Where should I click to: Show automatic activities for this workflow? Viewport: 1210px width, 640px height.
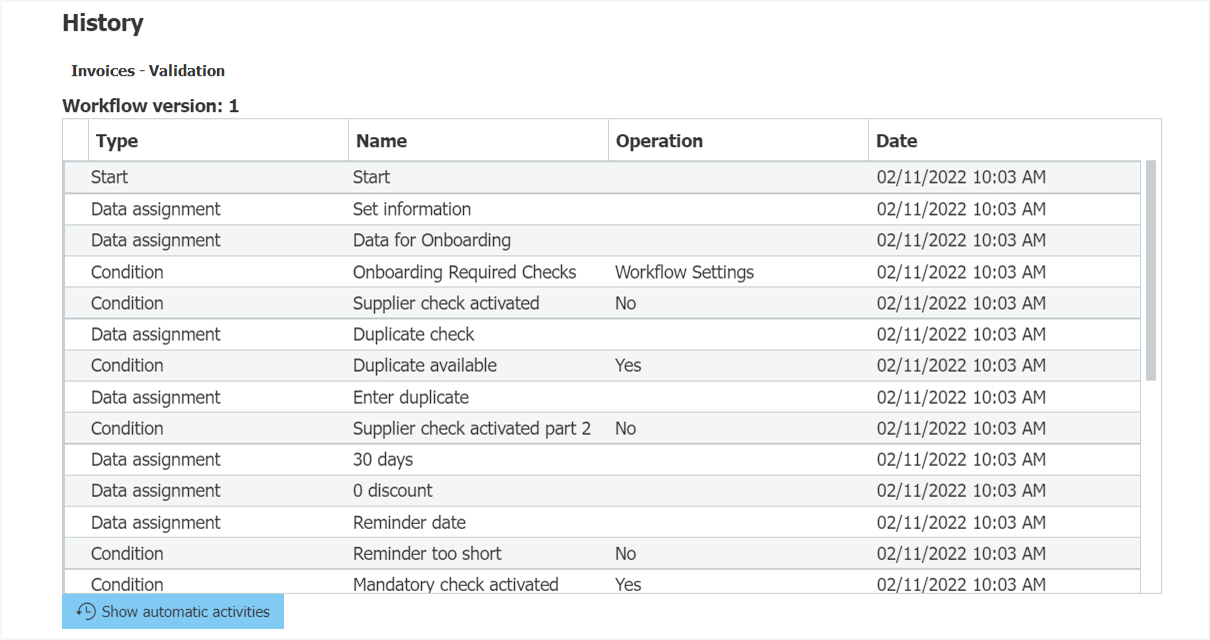coord(172,611)
